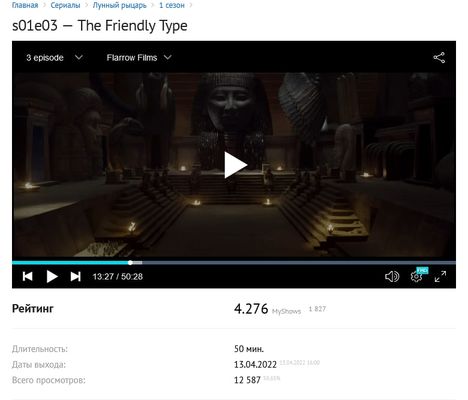Click the chevron next to 3 episode
The width and height of the screenshot is (468, 400).
[x=79, y=57]
